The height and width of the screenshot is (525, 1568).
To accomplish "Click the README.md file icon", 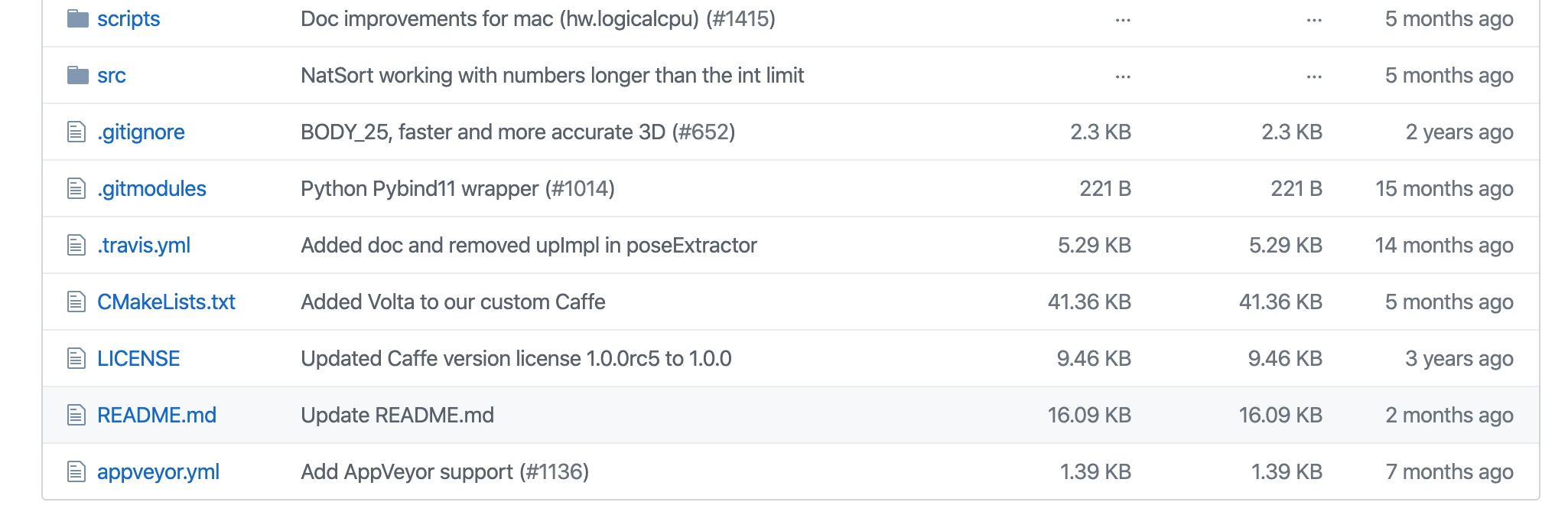I will [76, 415].
